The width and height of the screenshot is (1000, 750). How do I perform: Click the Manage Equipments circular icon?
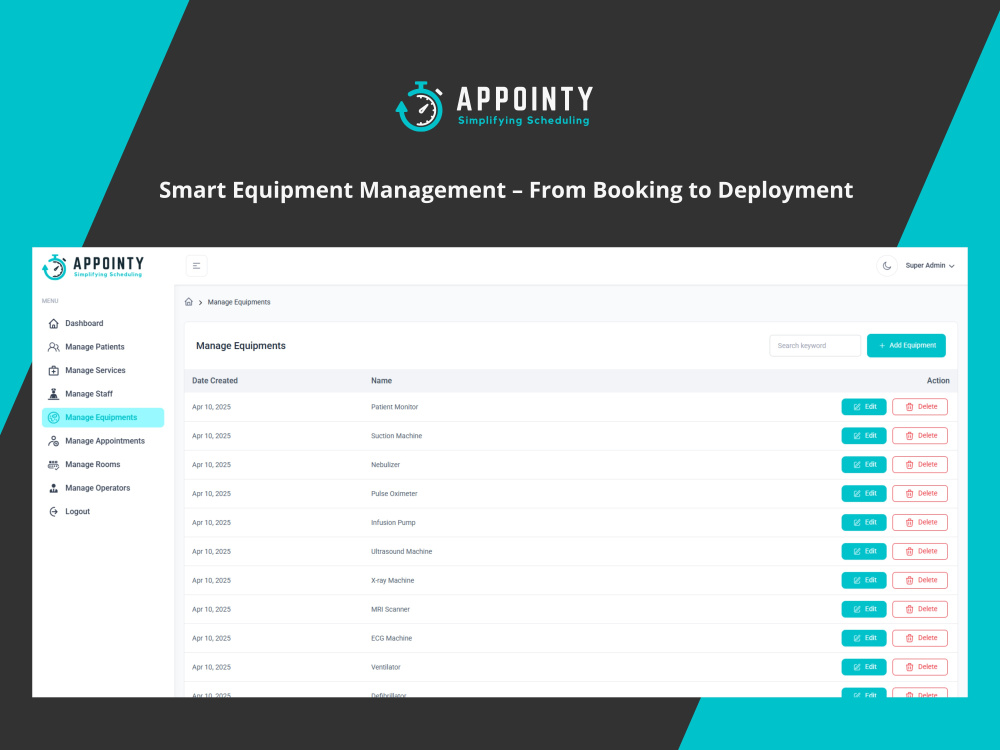(x=54, y=418)
